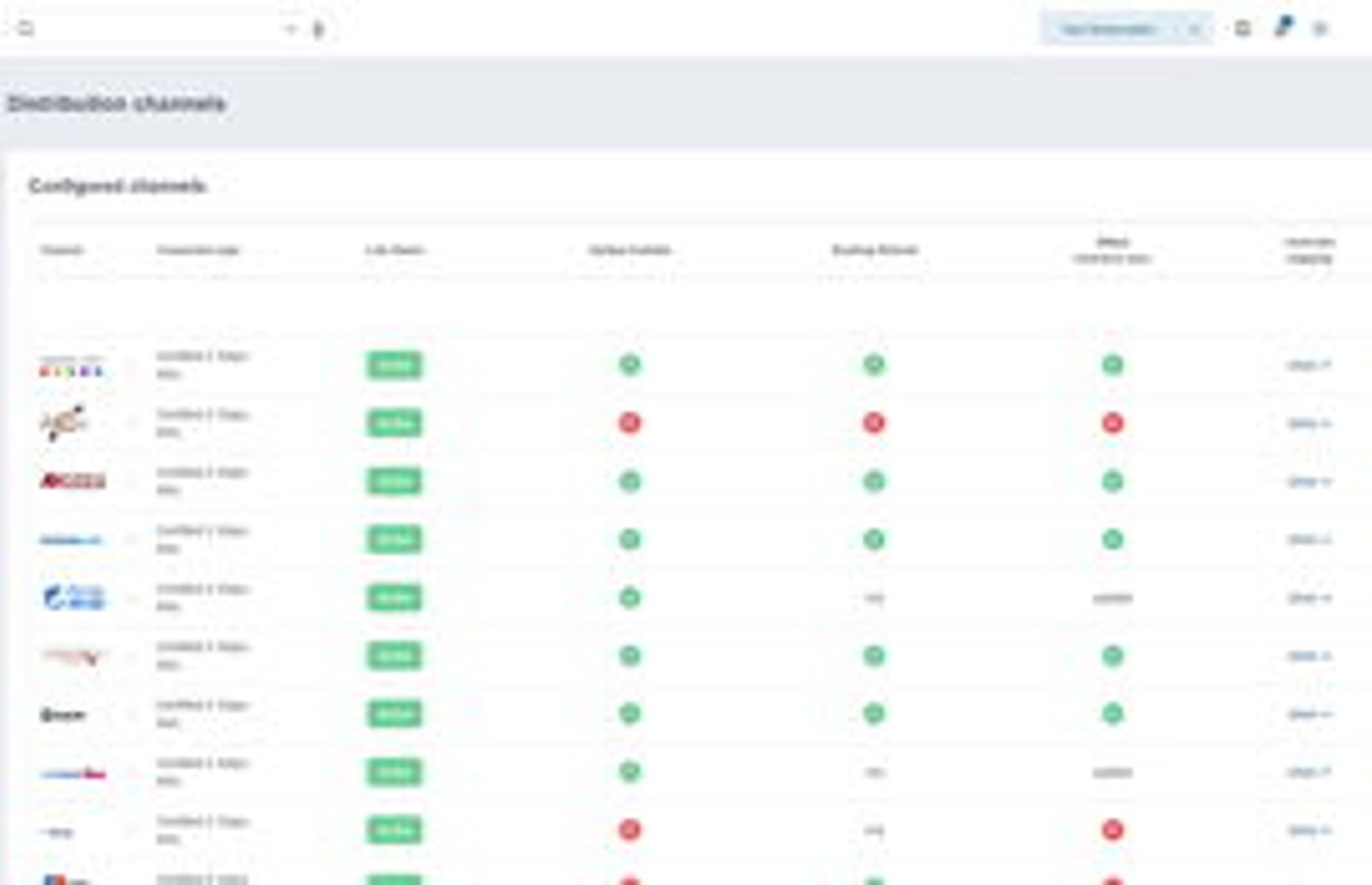Open the blue link at the third row's end
The image size is (1372, 885).
pyautogui.click(x=1309, y=482)
